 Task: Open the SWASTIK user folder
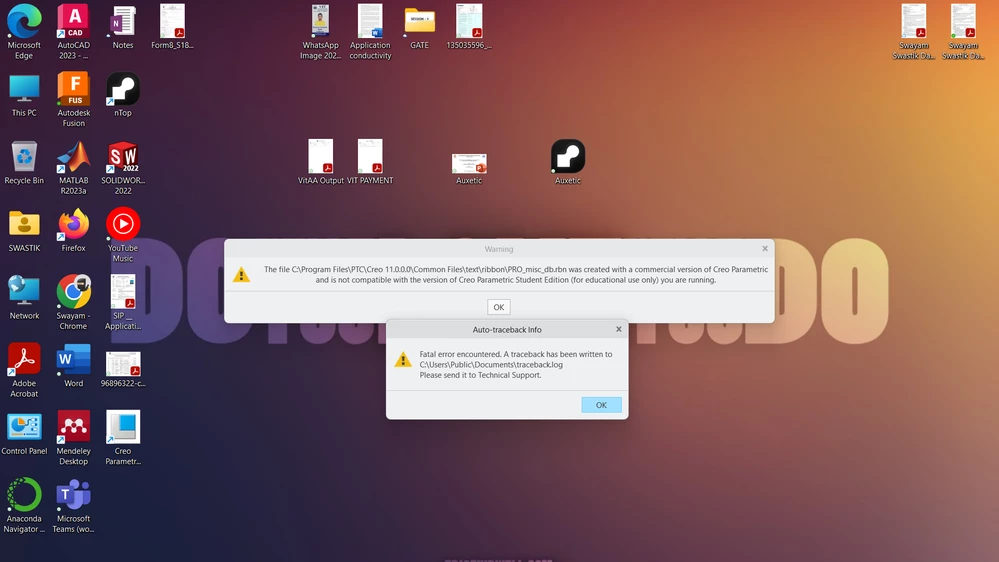pyautogui.click(x=24, y=230)
